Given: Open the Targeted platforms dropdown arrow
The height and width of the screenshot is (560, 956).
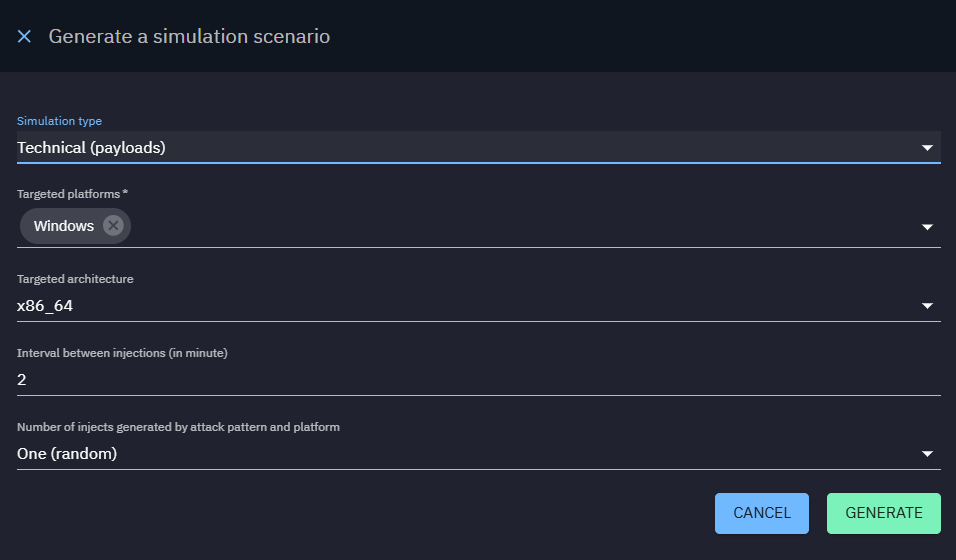Looking at the screenshot, I should point(927,227).
